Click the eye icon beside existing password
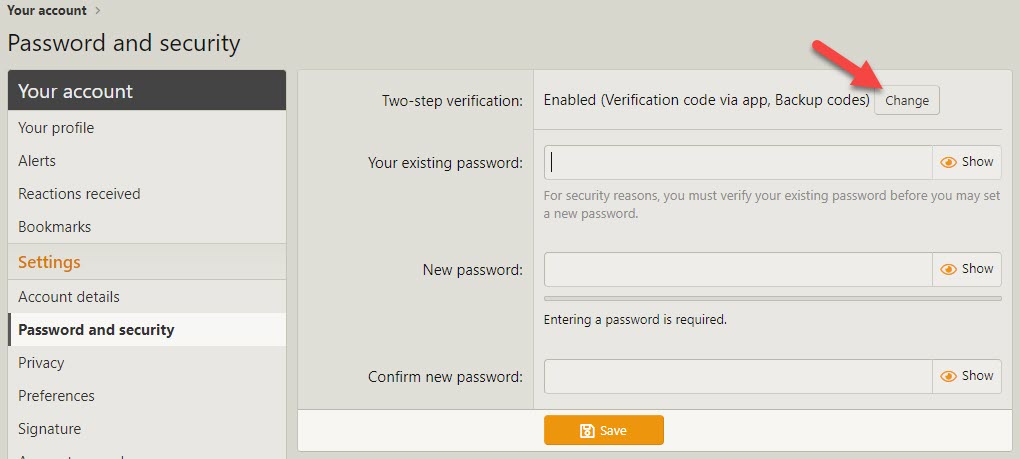The width and height of the screenshot is (1020, 459). coord(949,162)
